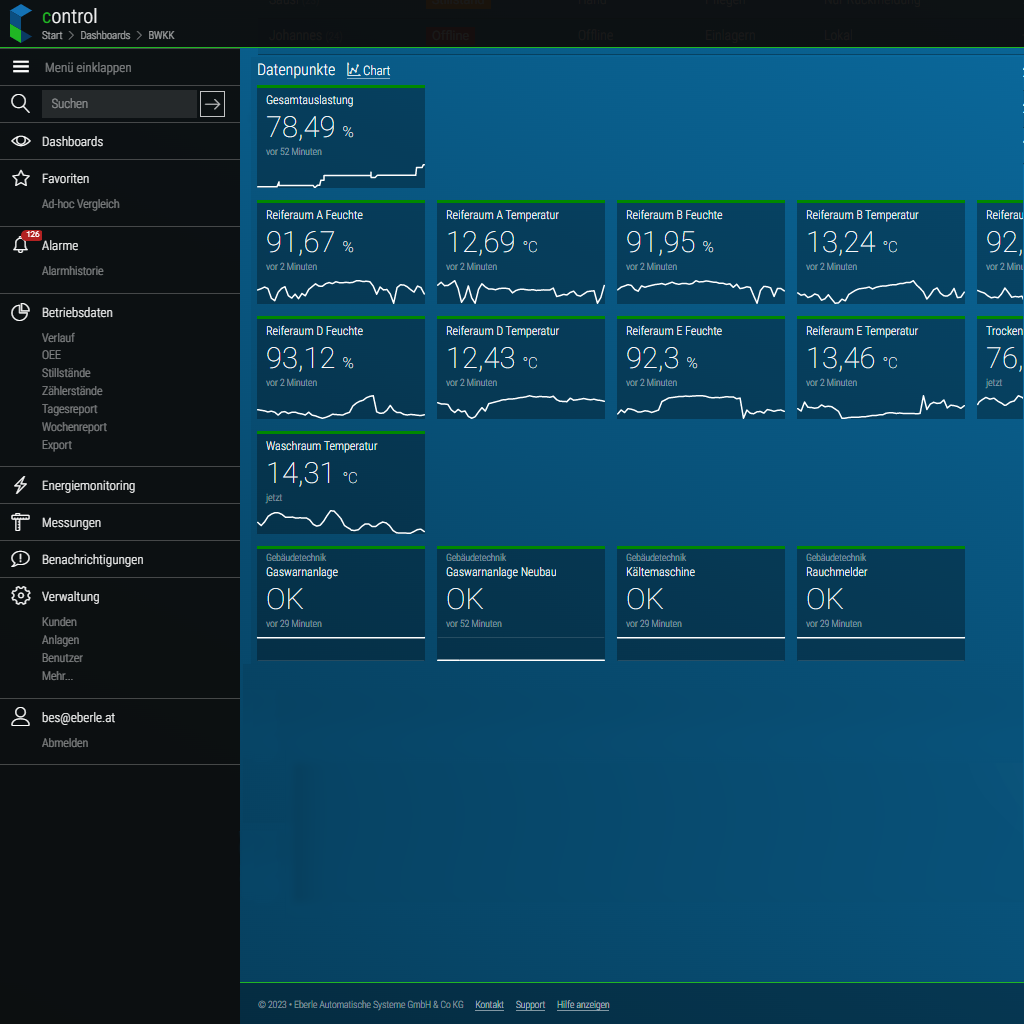Click the Chart line-graph icon

pos(353,69)
